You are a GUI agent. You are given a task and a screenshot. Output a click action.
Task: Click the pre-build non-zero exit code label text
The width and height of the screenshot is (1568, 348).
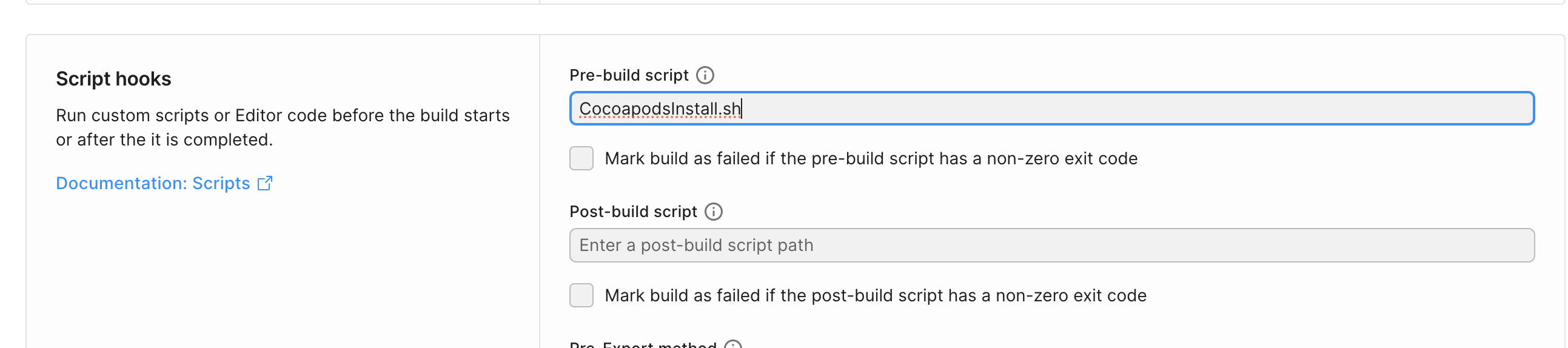tap(871, 159)
